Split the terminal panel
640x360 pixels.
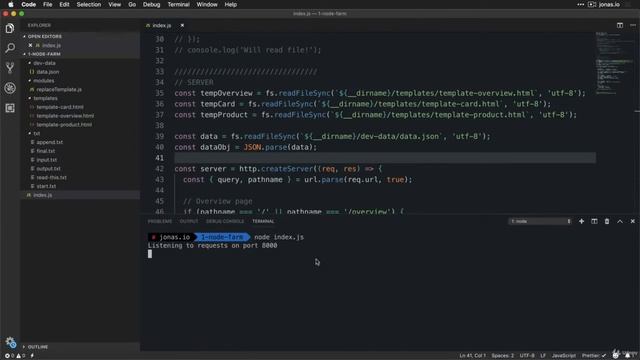pos(594,221)
